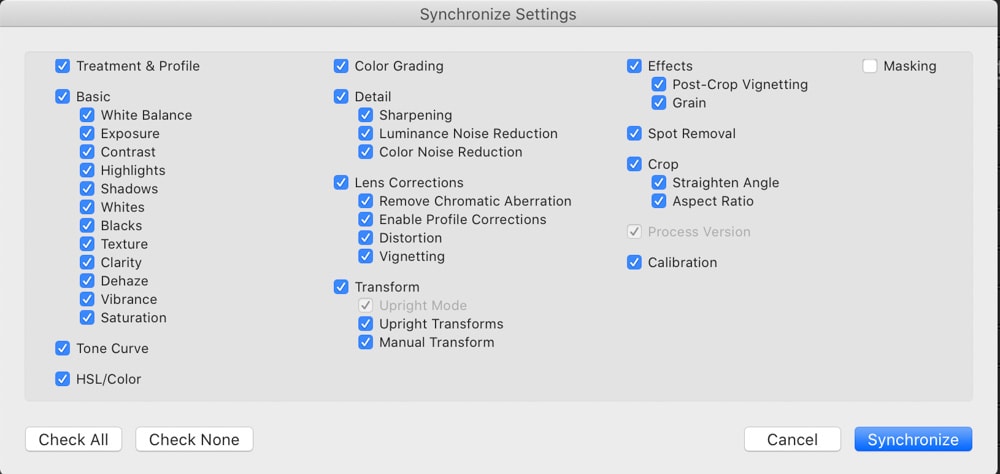Disable the Dehaze checkbox
Viewport: 1000px width, 474px height.
(87, 281)
